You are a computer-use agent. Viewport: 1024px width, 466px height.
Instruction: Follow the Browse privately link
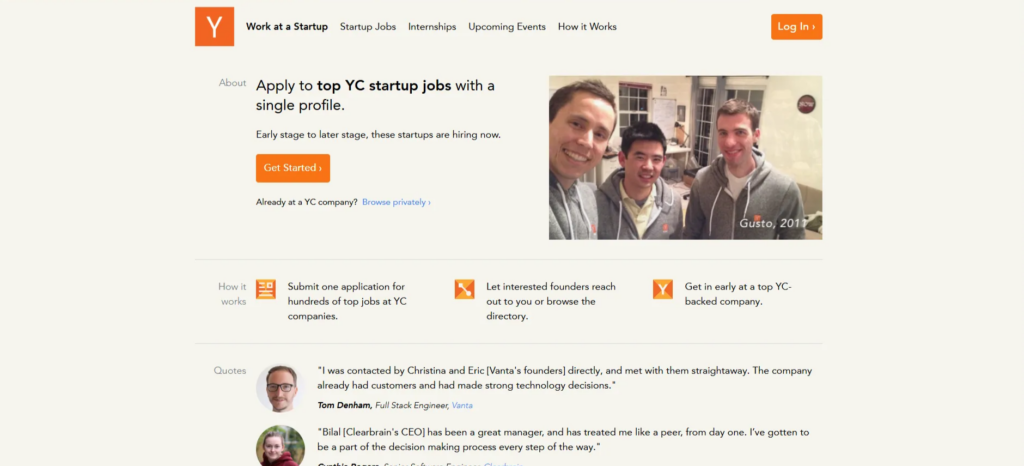click(x=396, y=202)
